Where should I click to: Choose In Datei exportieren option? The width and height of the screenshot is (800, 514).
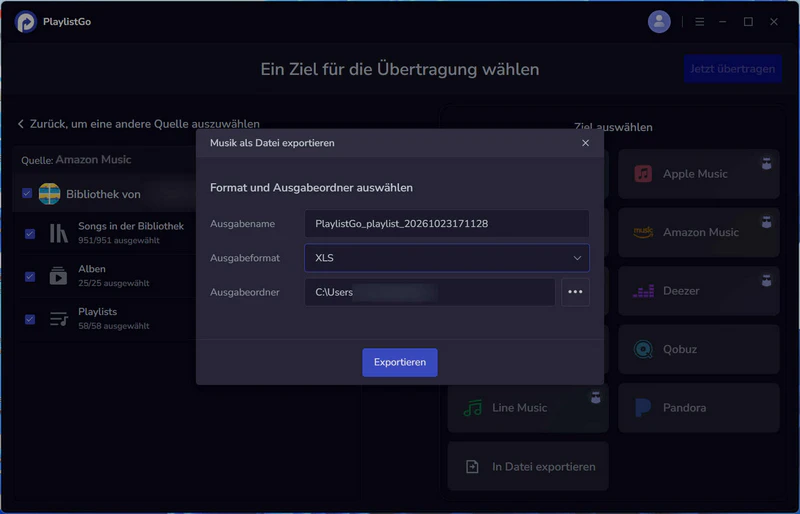point(528,467)
